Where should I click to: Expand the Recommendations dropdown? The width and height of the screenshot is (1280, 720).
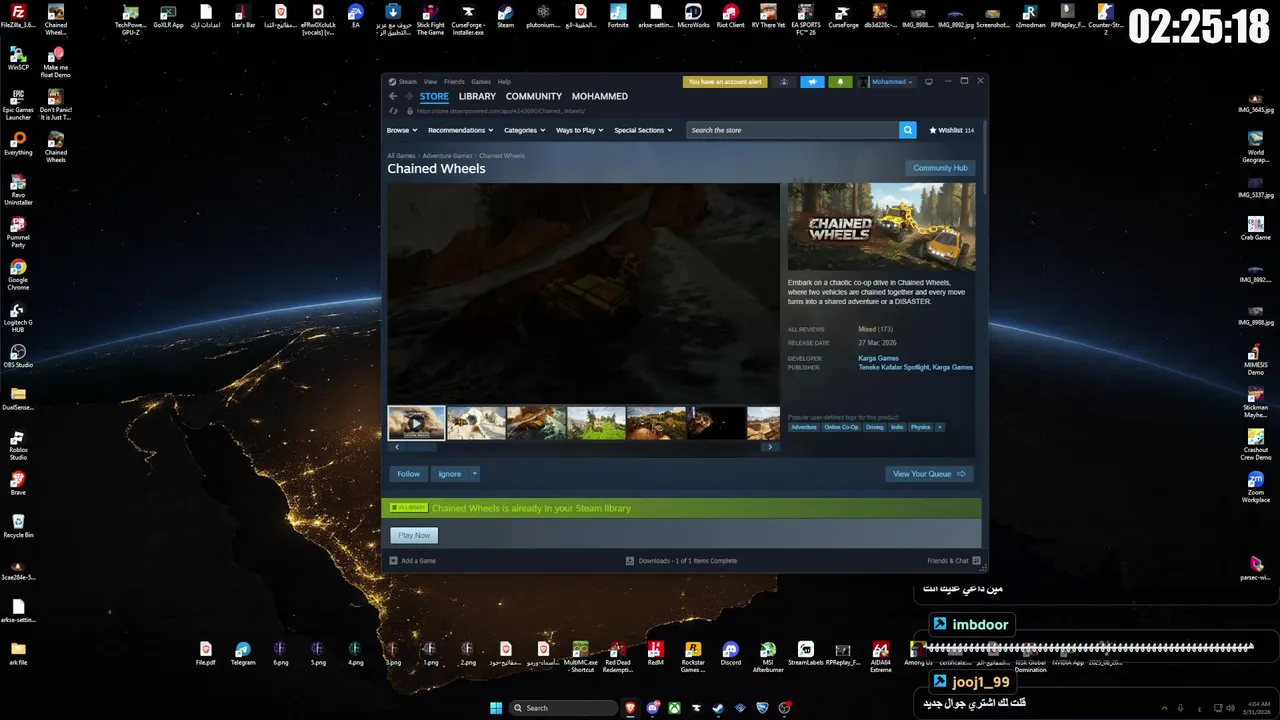pyautogui.click(x=460, y=130)
